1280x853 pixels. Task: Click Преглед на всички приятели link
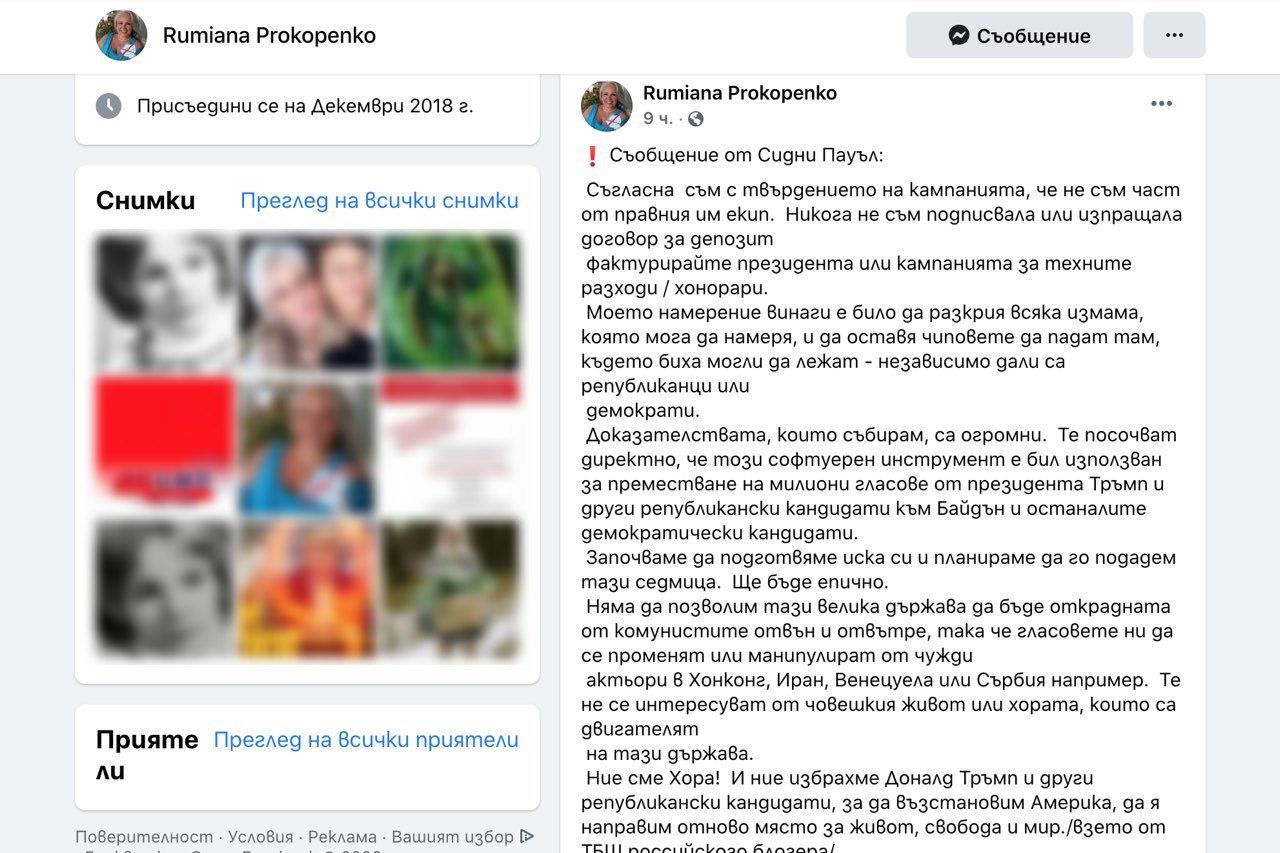[366, 740]
